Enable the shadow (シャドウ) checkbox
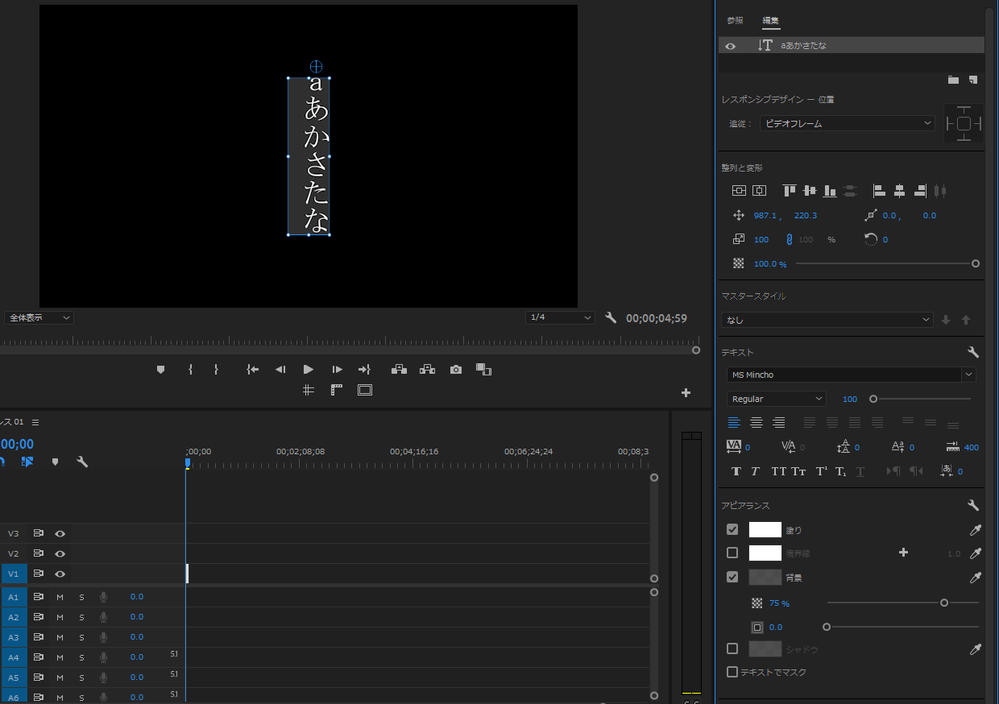 point(732,649)
